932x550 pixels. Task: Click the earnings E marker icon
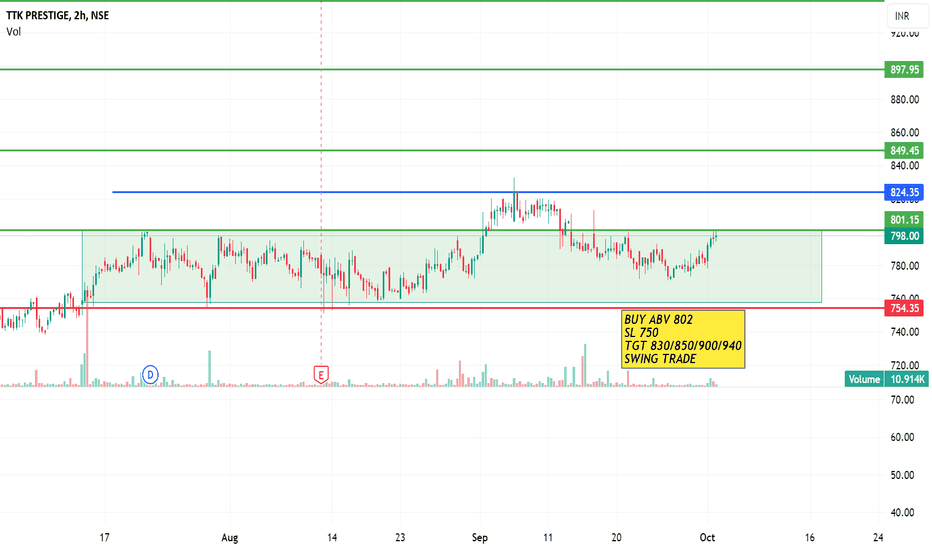pyautogui.click(x=321, y=375)
